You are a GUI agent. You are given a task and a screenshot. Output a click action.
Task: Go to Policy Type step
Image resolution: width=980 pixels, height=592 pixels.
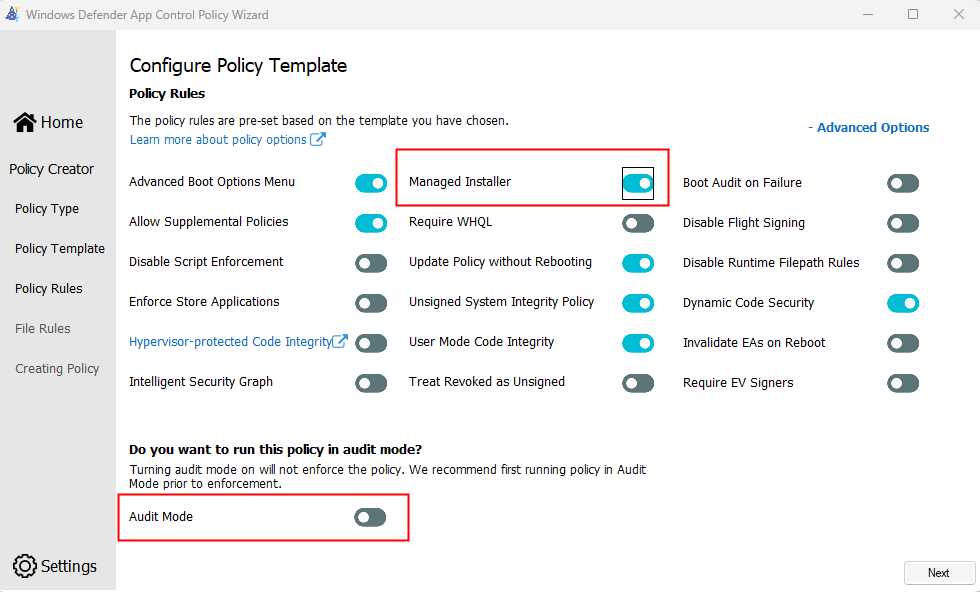pyautogui.click(x=47, y=209)
